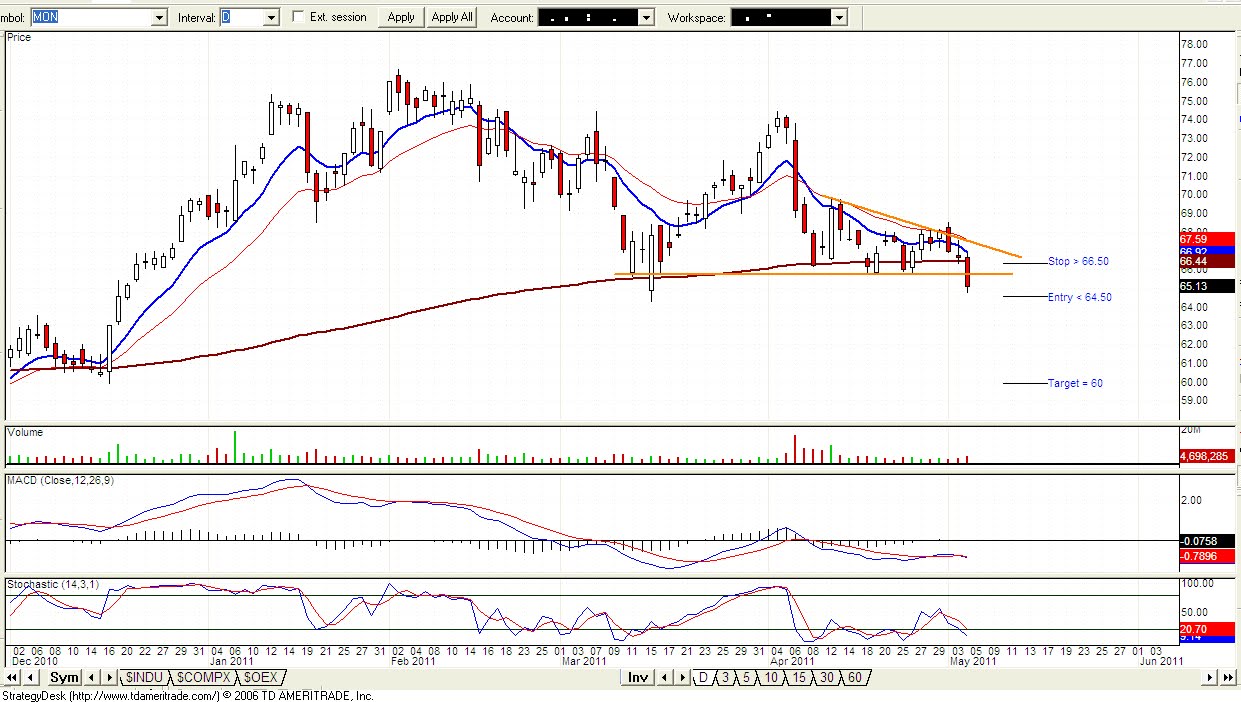Click left arrow beside Inv button
The width and height of the screenshot is (1241, 702).
[664, 677]
